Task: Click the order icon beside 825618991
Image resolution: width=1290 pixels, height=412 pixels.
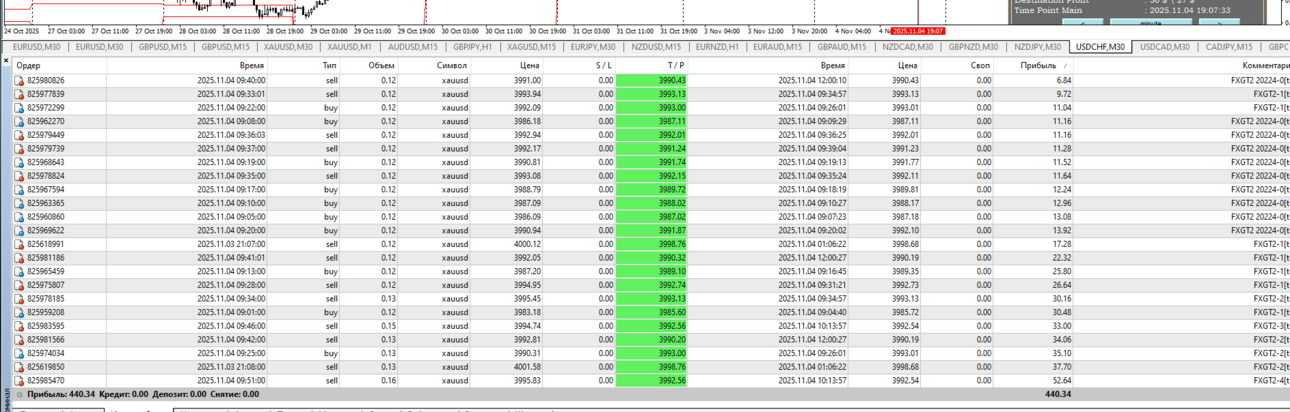Action: pos(19,244)
